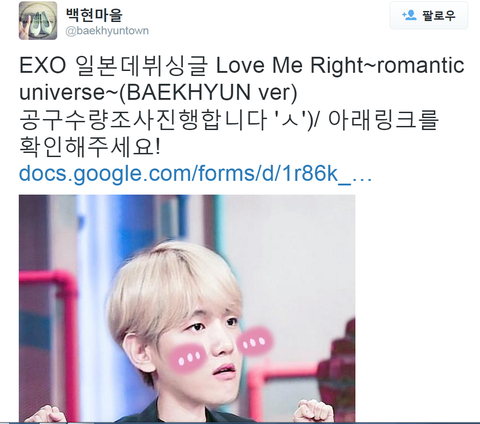Click the 팔로우 follow button
This screenshot has width=480, height=424.
pos(429,15)
